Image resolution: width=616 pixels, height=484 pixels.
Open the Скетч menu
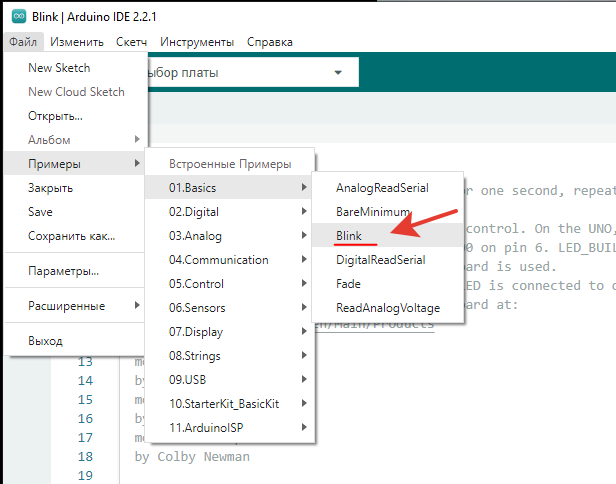131,42
